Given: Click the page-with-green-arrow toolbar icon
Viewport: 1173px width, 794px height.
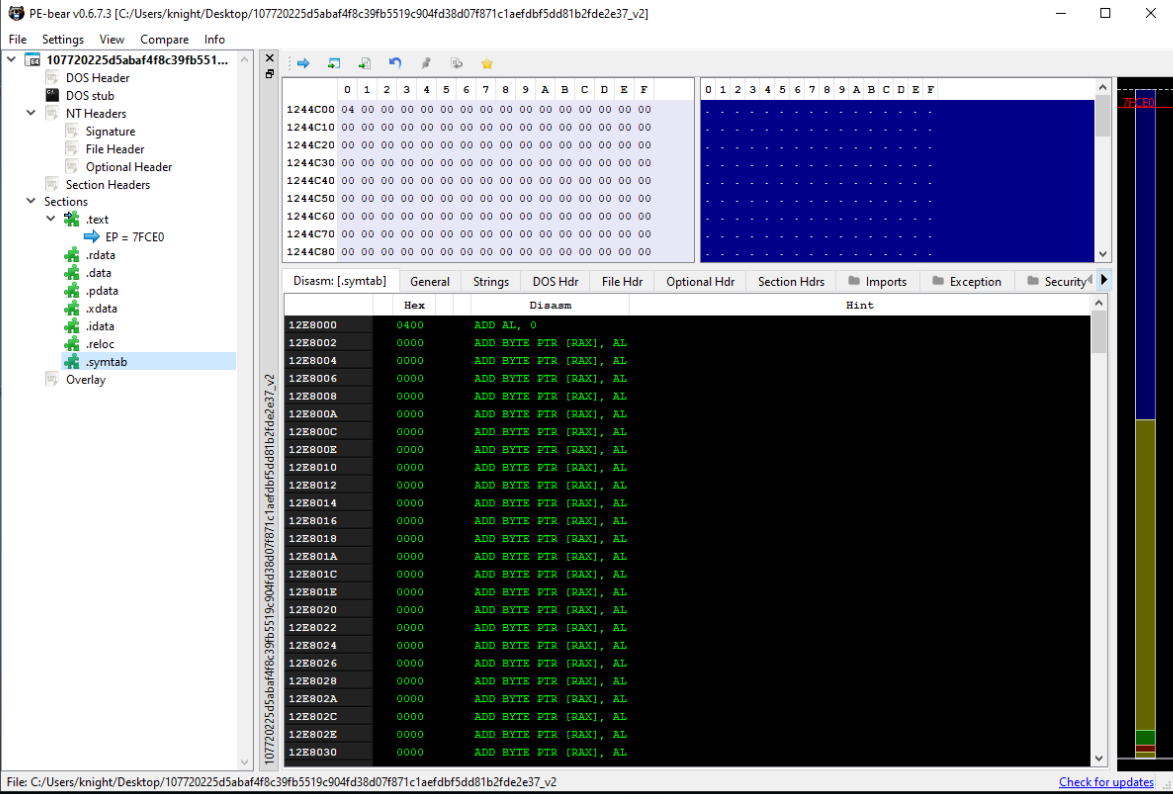Looking at the screenshot, I should pos(364,64).
